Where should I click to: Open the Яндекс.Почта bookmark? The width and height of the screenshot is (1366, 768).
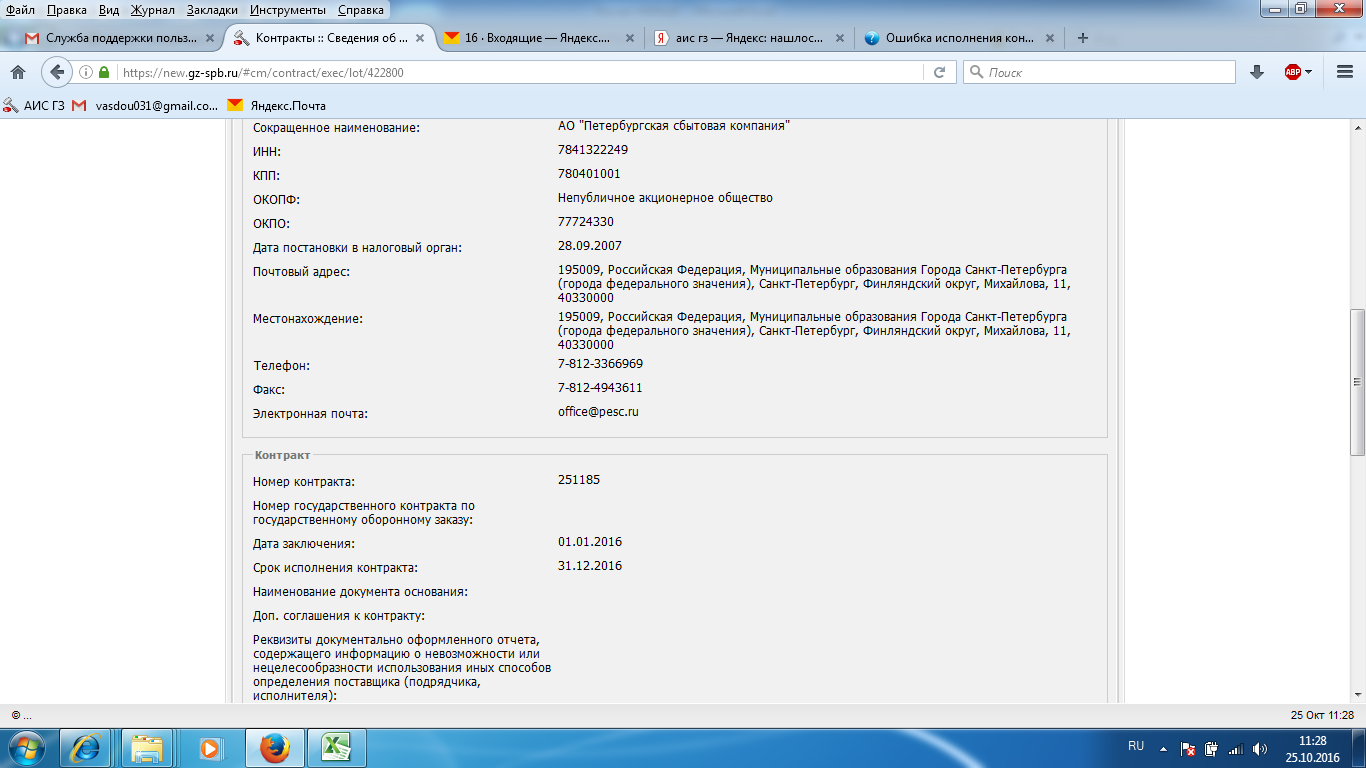(276, 105)
